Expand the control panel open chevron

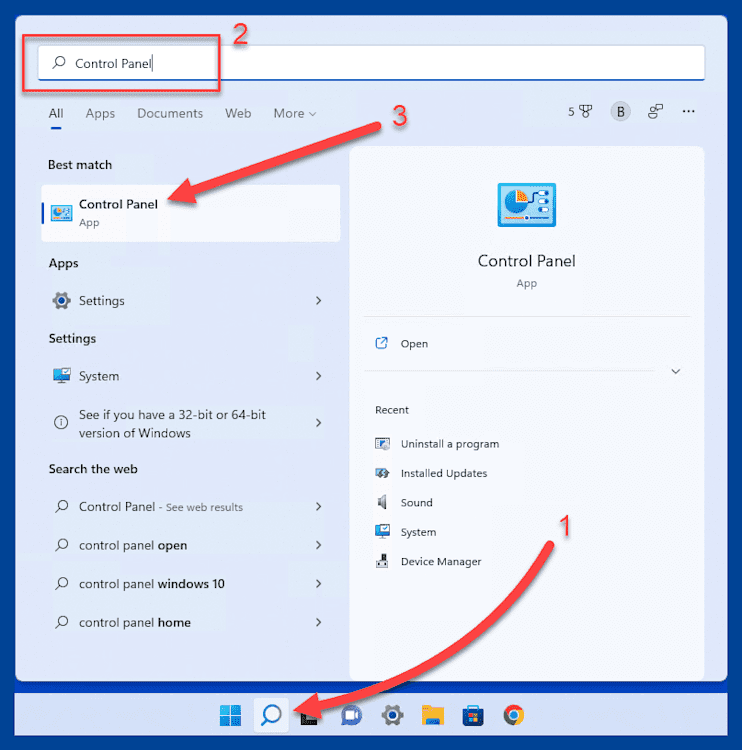[319, 545]
